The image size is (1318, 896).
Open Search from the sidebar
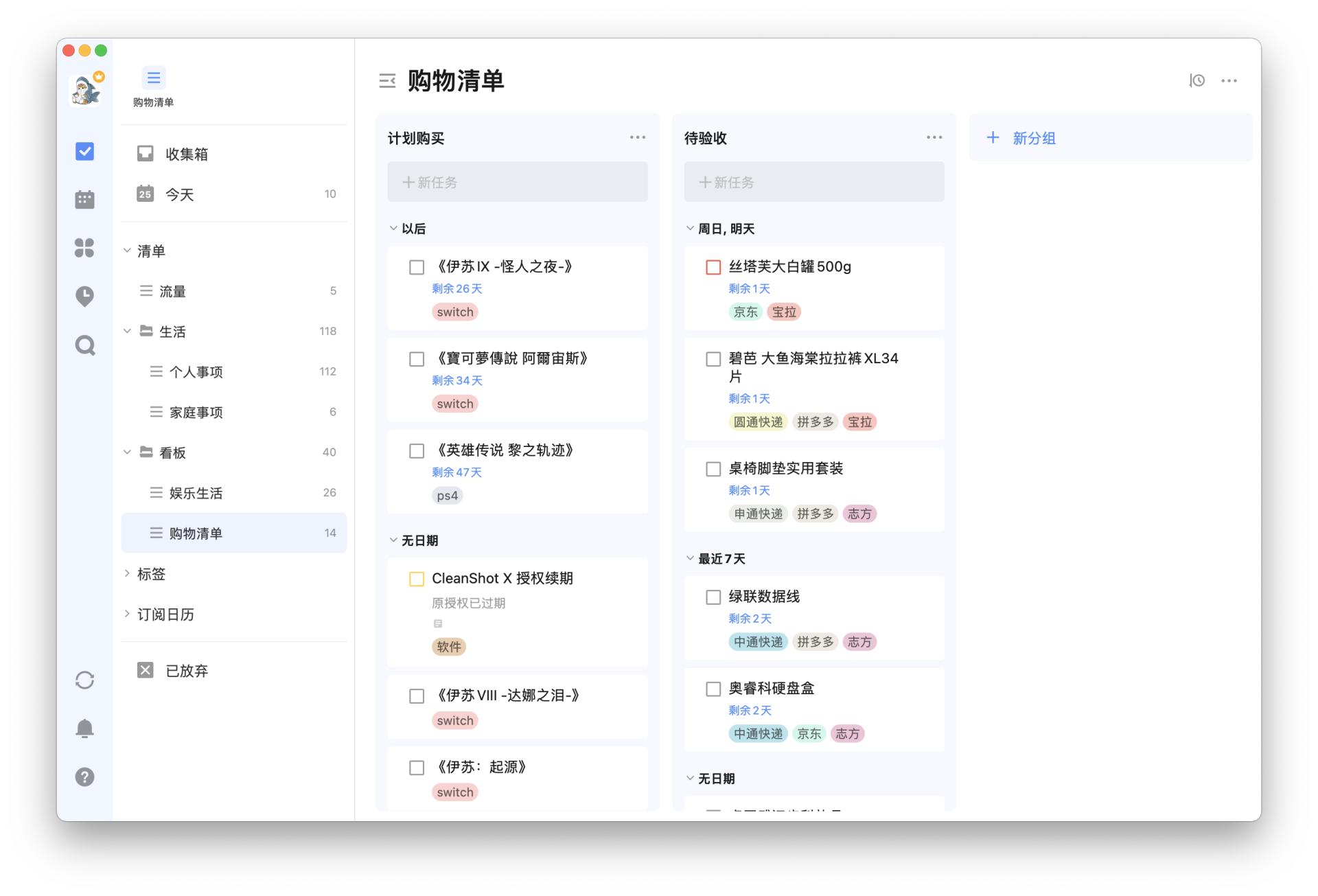click(84, 345)
